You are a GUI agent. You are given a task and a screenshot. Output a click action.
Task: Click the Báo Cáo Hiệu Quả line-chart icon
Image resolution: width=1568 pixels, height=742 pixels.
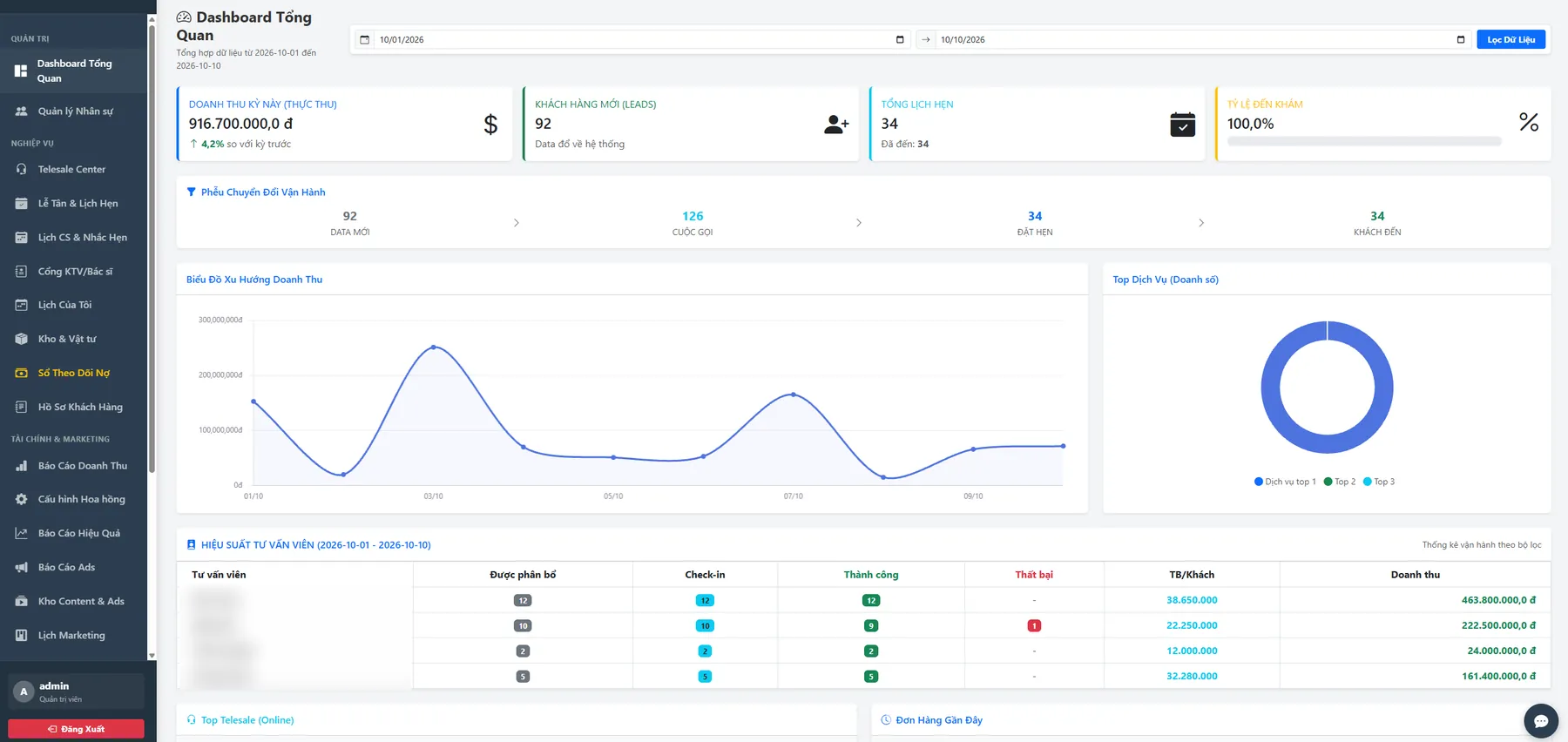(22, 533)
